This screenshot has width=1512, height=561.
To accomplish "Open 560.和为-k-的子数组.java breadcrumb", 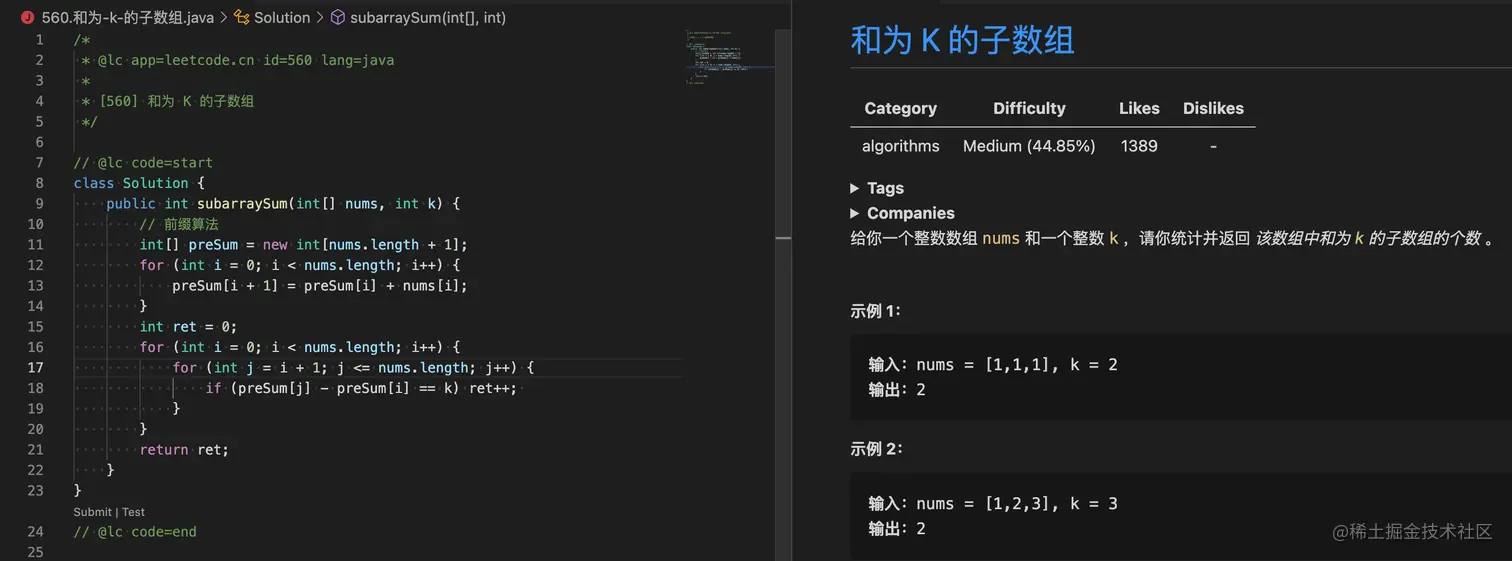I will coord(128,17).
